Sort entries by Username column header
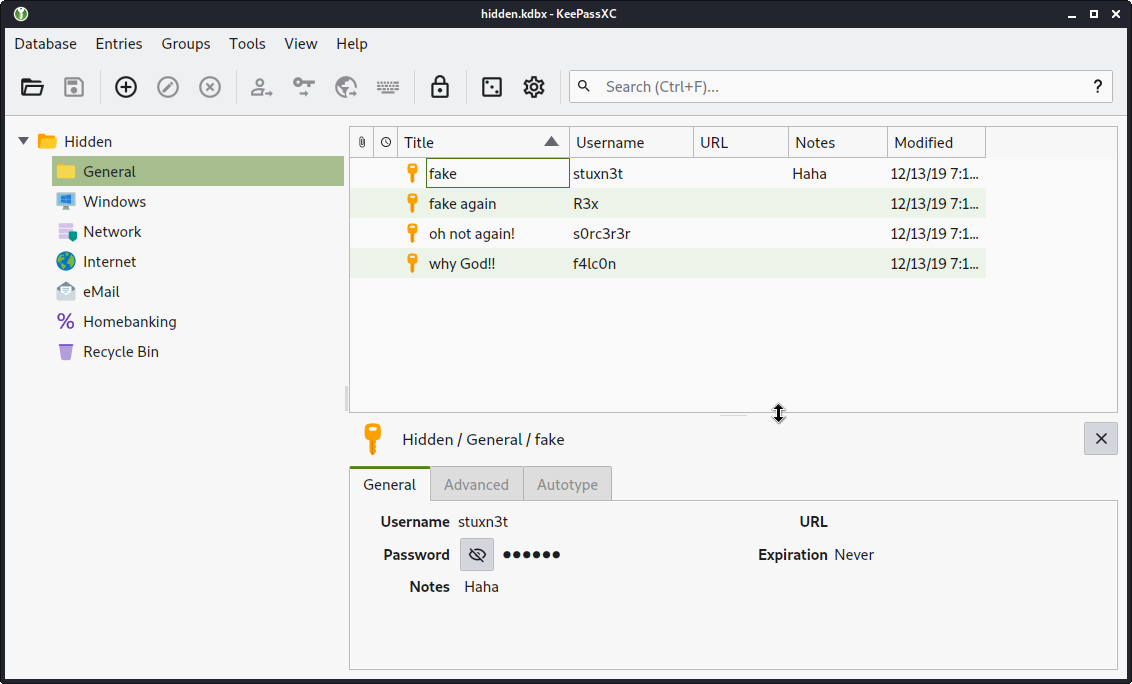Screen dimensions: 1132x684 (632, 142)
